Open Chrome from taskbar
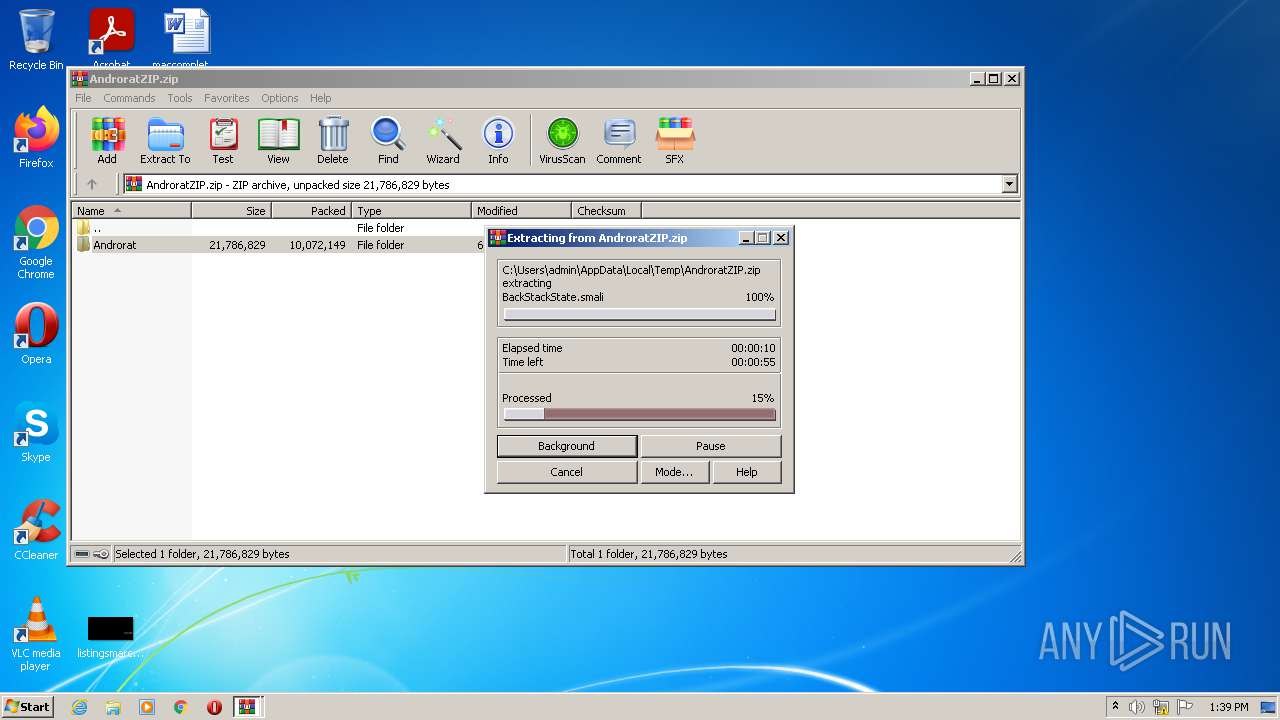Image resolution: width=1280 pixels, height=720 pixels. [x=181, y=707]
